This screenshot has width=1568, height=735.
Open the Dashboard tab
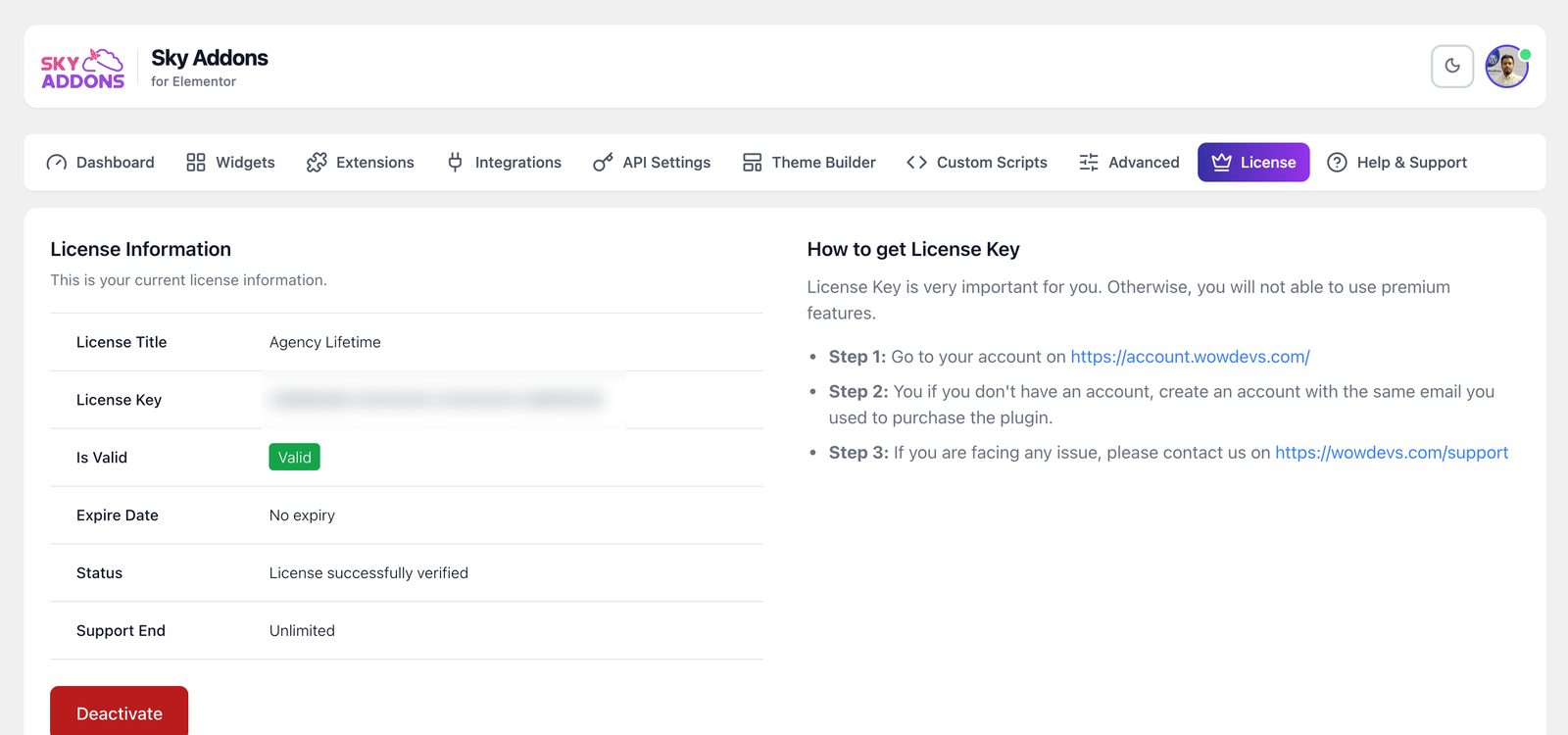[100, 163]
